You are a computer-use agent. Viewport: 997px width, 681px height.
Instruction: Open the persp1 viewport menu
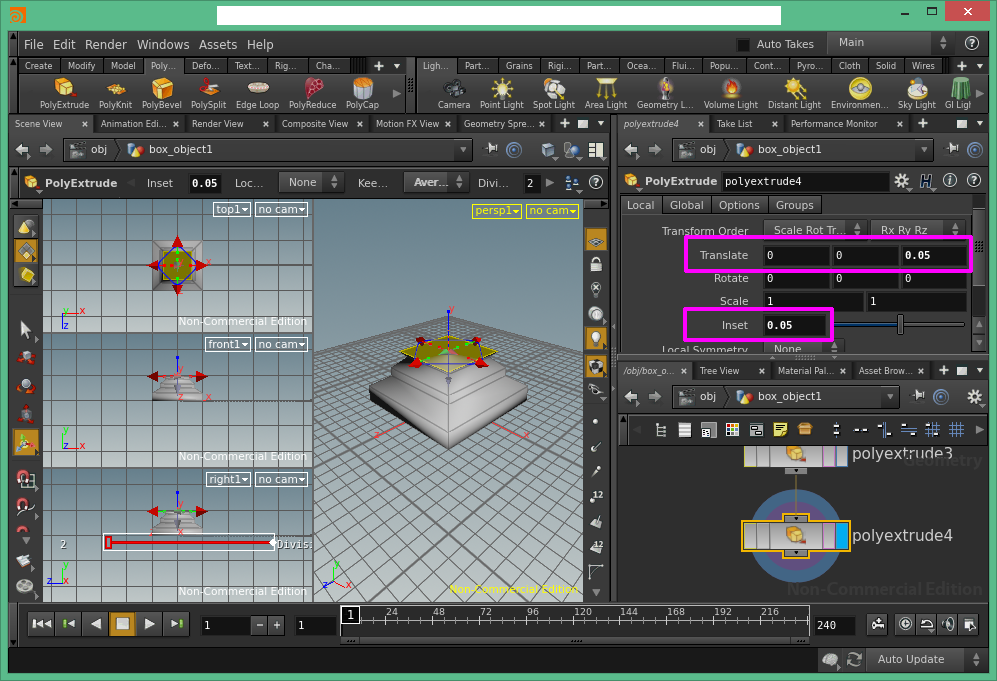[x=497, y=210]
